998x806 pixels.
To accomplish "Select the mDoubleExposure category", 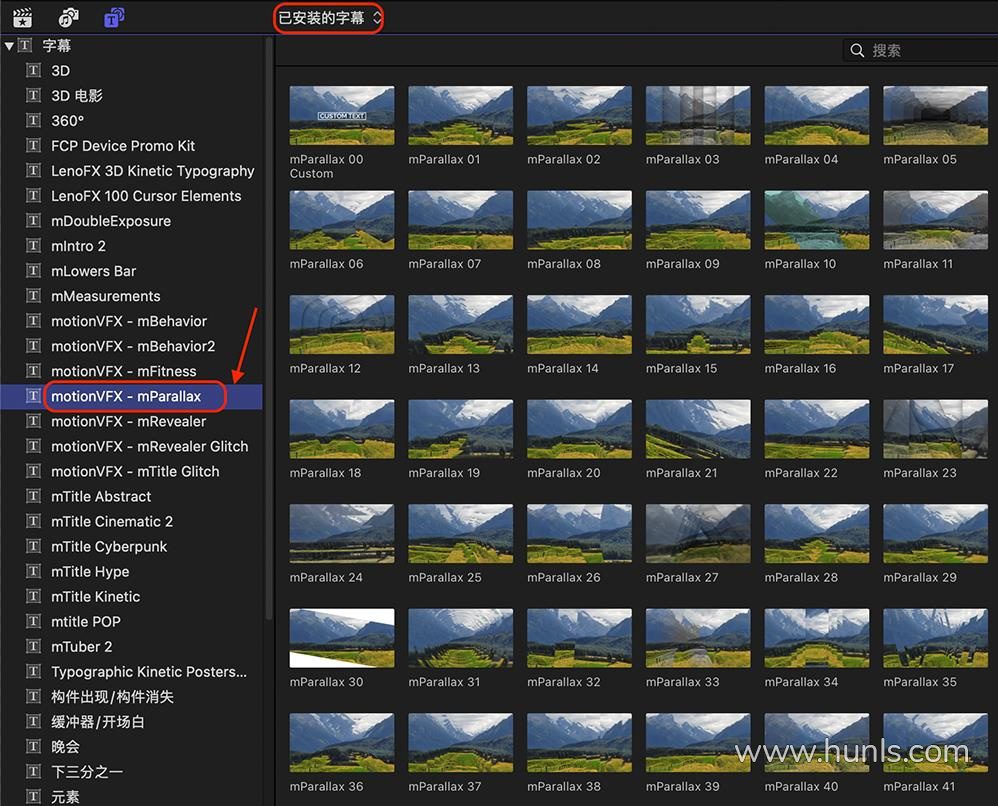I will pyautogui.click(x=111, y=221).
